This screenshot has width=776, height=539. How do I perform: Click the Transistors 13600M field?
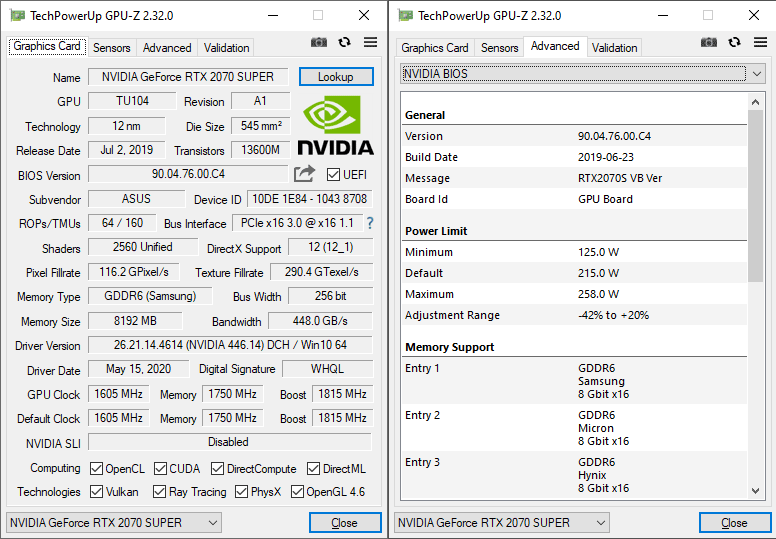pos(260,150)
